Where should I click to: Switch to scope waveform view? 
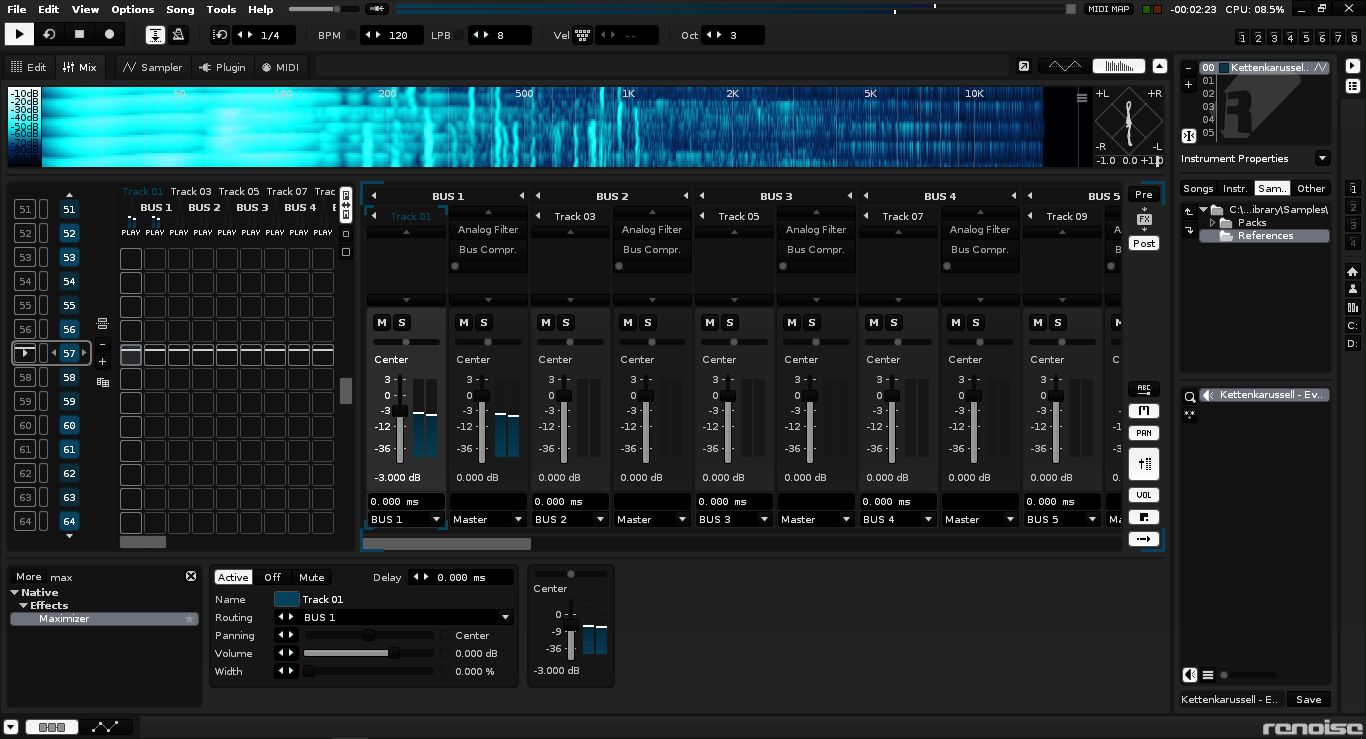coord(1064,66)
